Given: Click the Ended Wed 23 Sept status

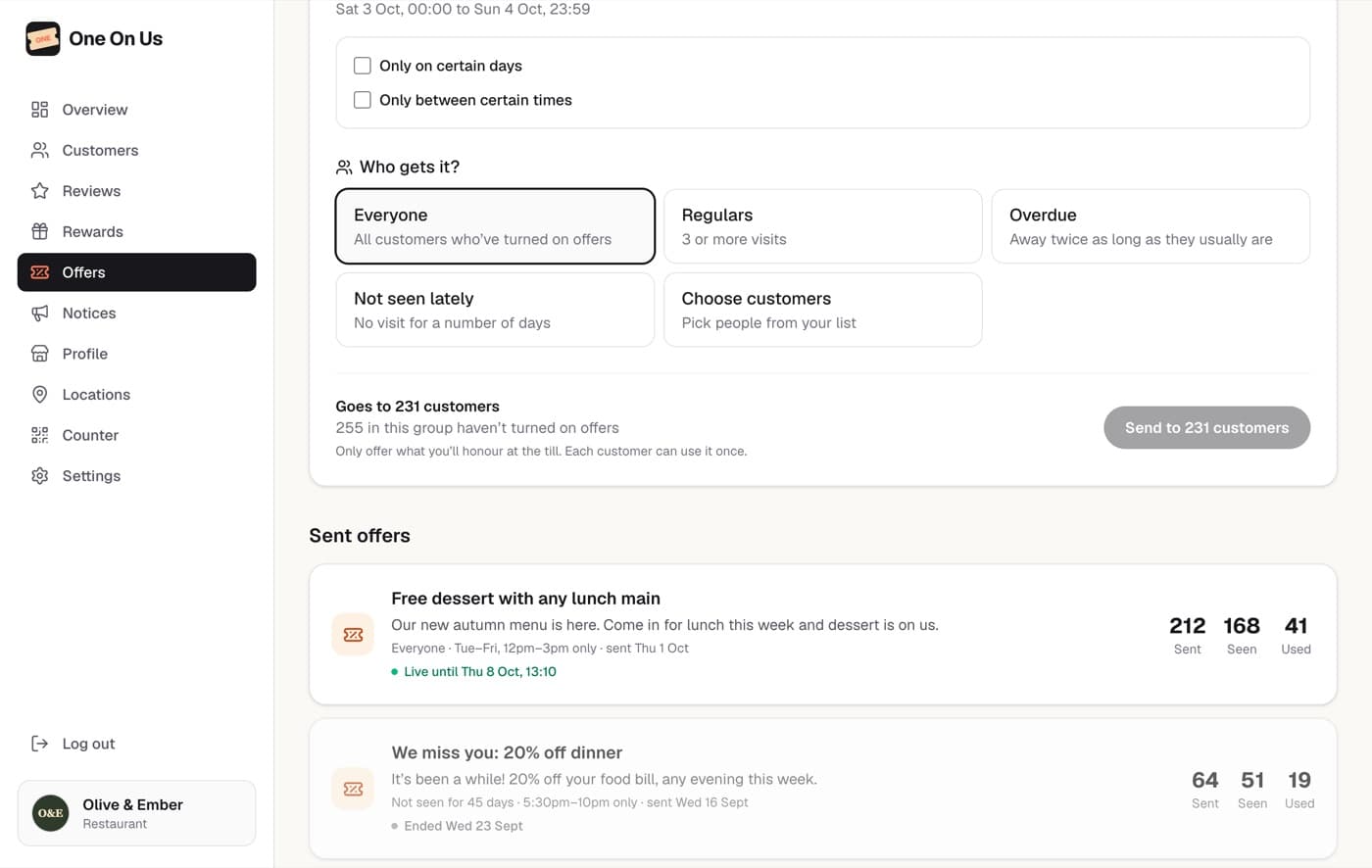Looking at the screenshot, I should click(x=458, y=826).
